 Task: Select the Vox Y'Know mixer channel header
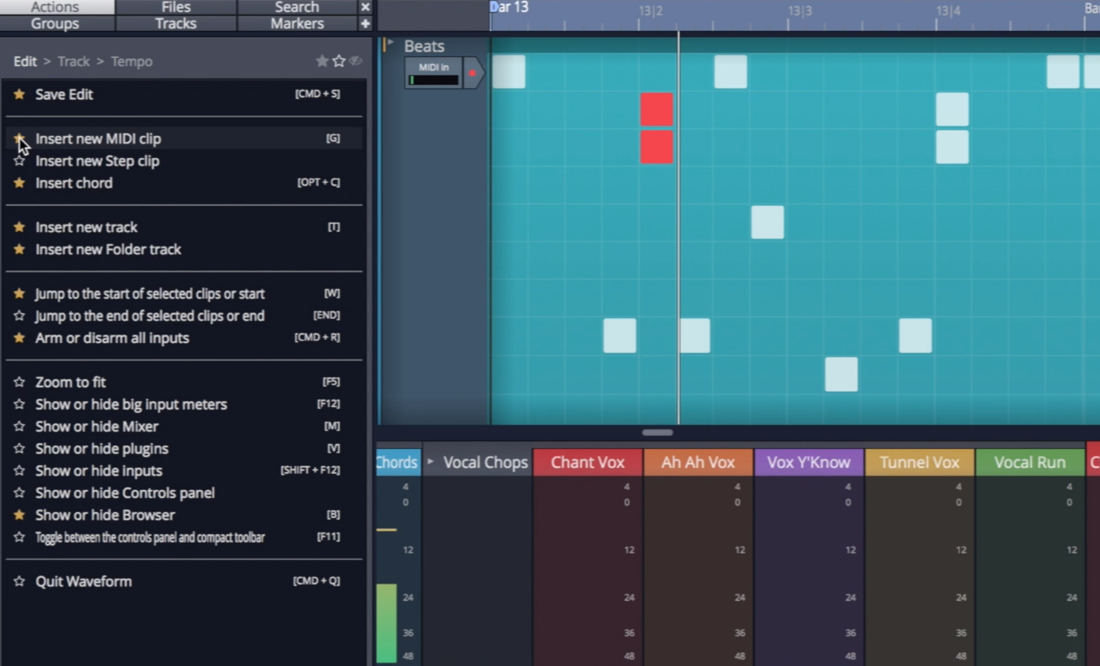[x=809, y=462]
